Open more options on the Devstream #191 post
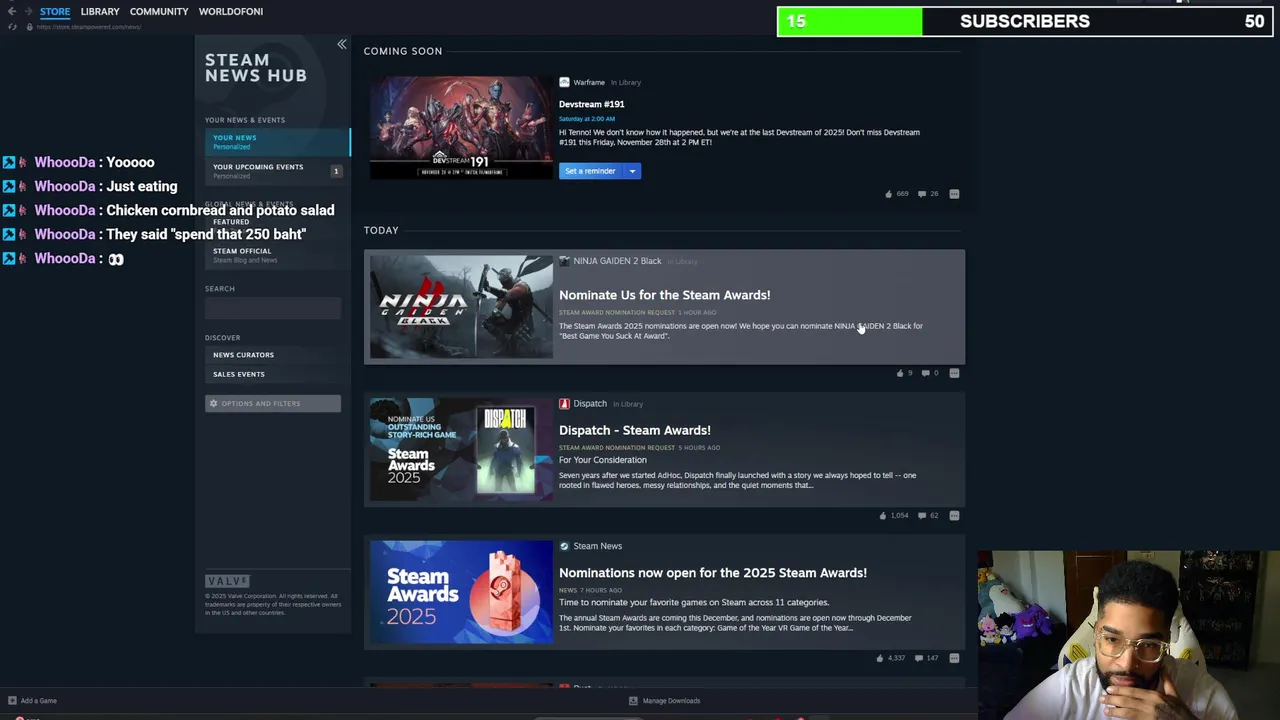This screenshot has height=720, width=1280. [954, 194]
